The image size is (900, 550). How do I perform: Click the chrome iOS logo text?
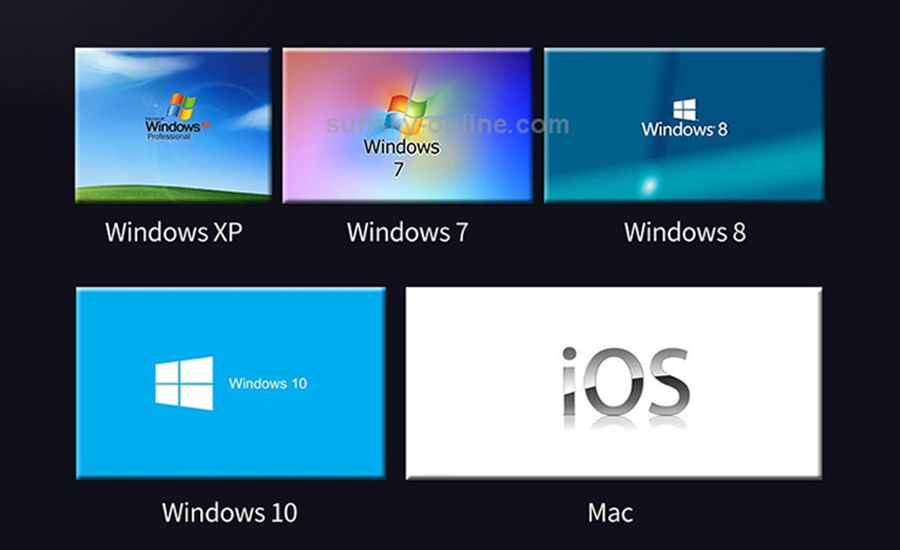click(624, 381)
